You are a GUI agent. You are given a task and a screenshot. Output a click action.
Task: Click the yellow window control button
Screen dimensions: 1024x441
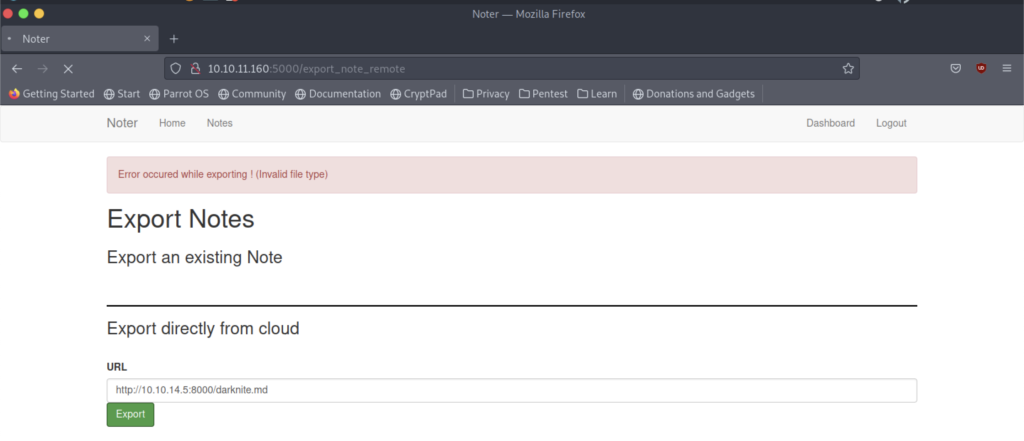(x=39, y=14)
